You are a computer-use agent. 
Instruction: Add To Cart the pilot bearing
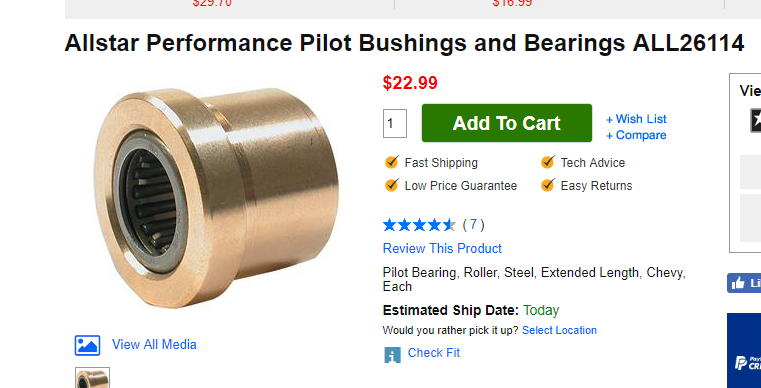point(507,123)
